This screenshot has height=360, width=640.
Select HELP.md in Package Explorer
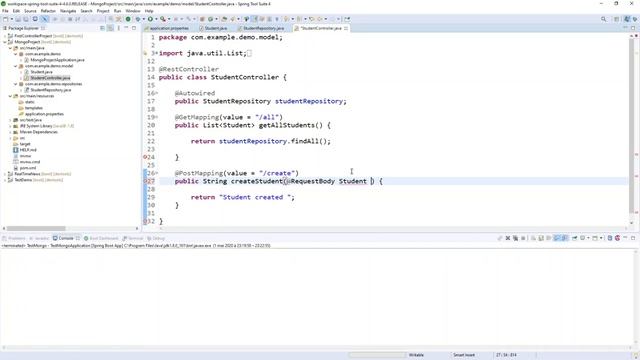[x=28, y=150]
